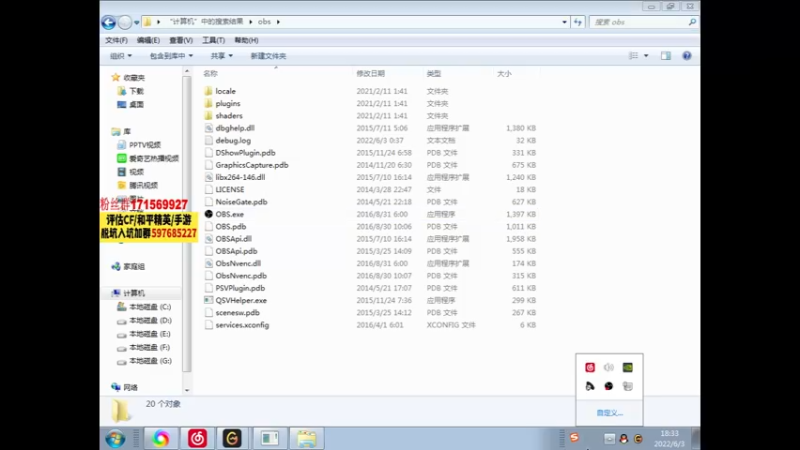The height and width of the screenshot is (450, 800).
Task: Click the NVIDIA green tray icon
Action: pyautogui.click(x=628, y=367)
